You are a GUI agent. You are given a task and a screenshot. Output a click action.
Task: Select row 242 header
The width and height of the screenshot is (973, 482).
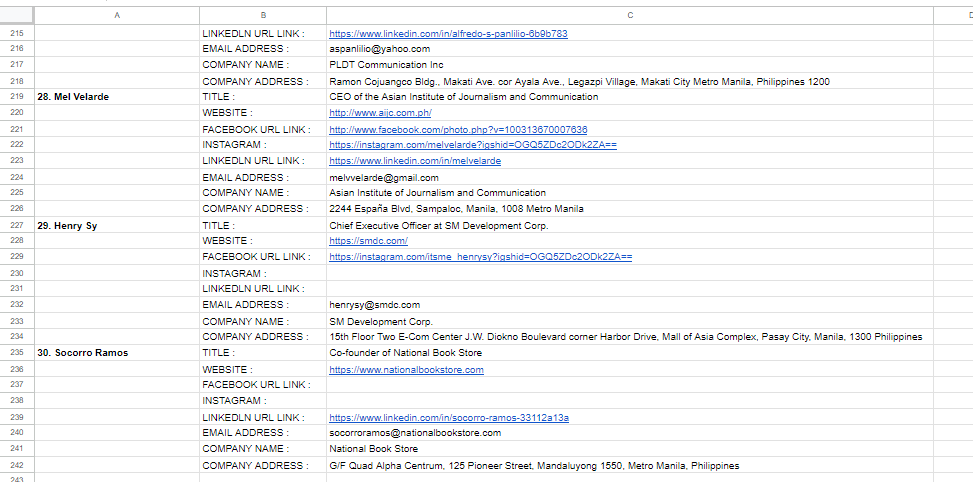[x=17, y=465]
